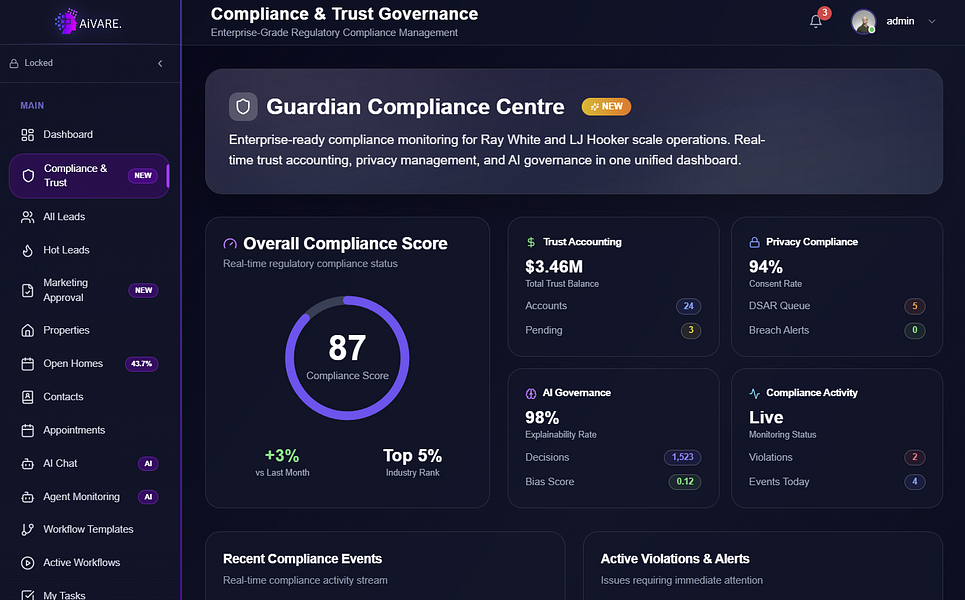
Task: Click the Workflow Templates branch icon
Action: (x=28, y=529)
